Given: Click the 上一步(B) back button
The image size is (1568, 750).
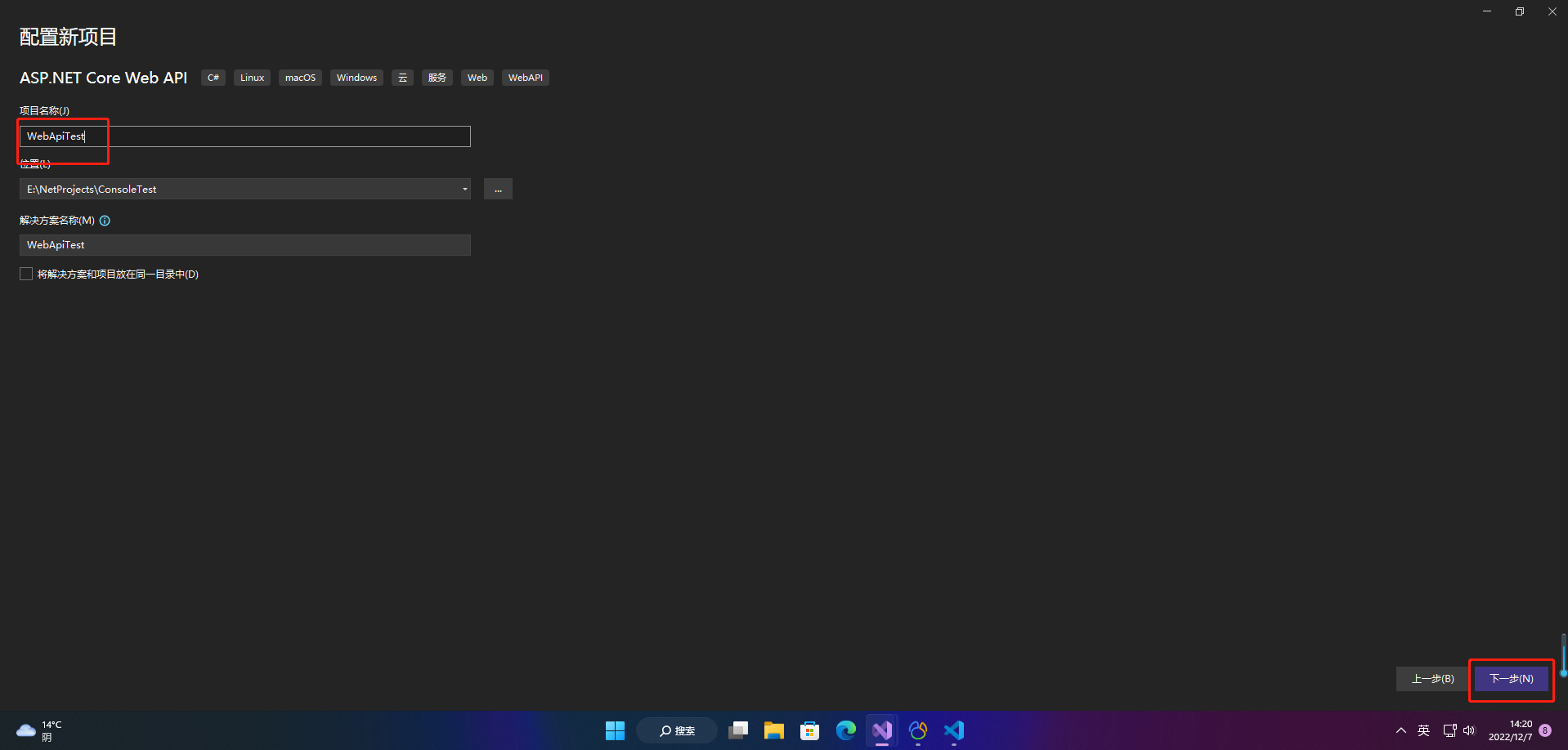Looking at the screenshot, I should point(1432,679).
